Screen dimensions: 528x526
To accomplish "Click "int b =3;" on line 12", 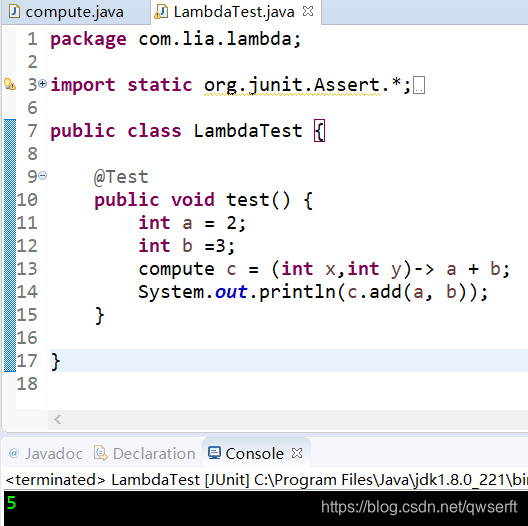I will (187, 246).
